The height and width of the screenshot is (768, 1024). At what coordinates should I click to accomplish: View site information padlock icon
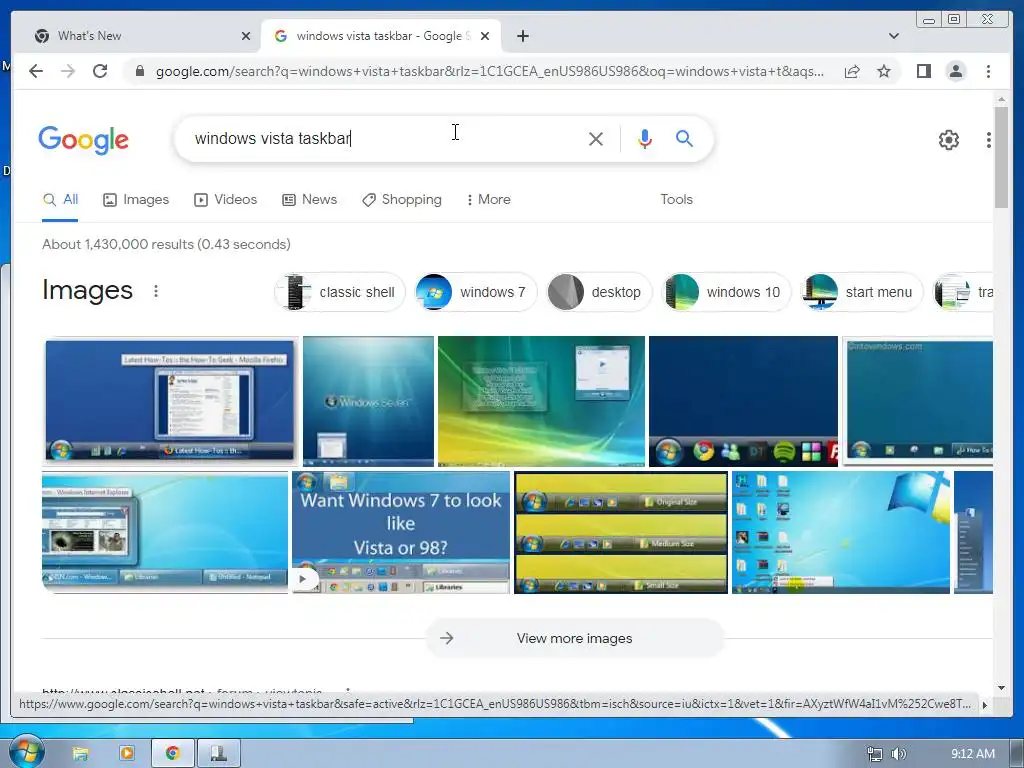tap(139, 71)
